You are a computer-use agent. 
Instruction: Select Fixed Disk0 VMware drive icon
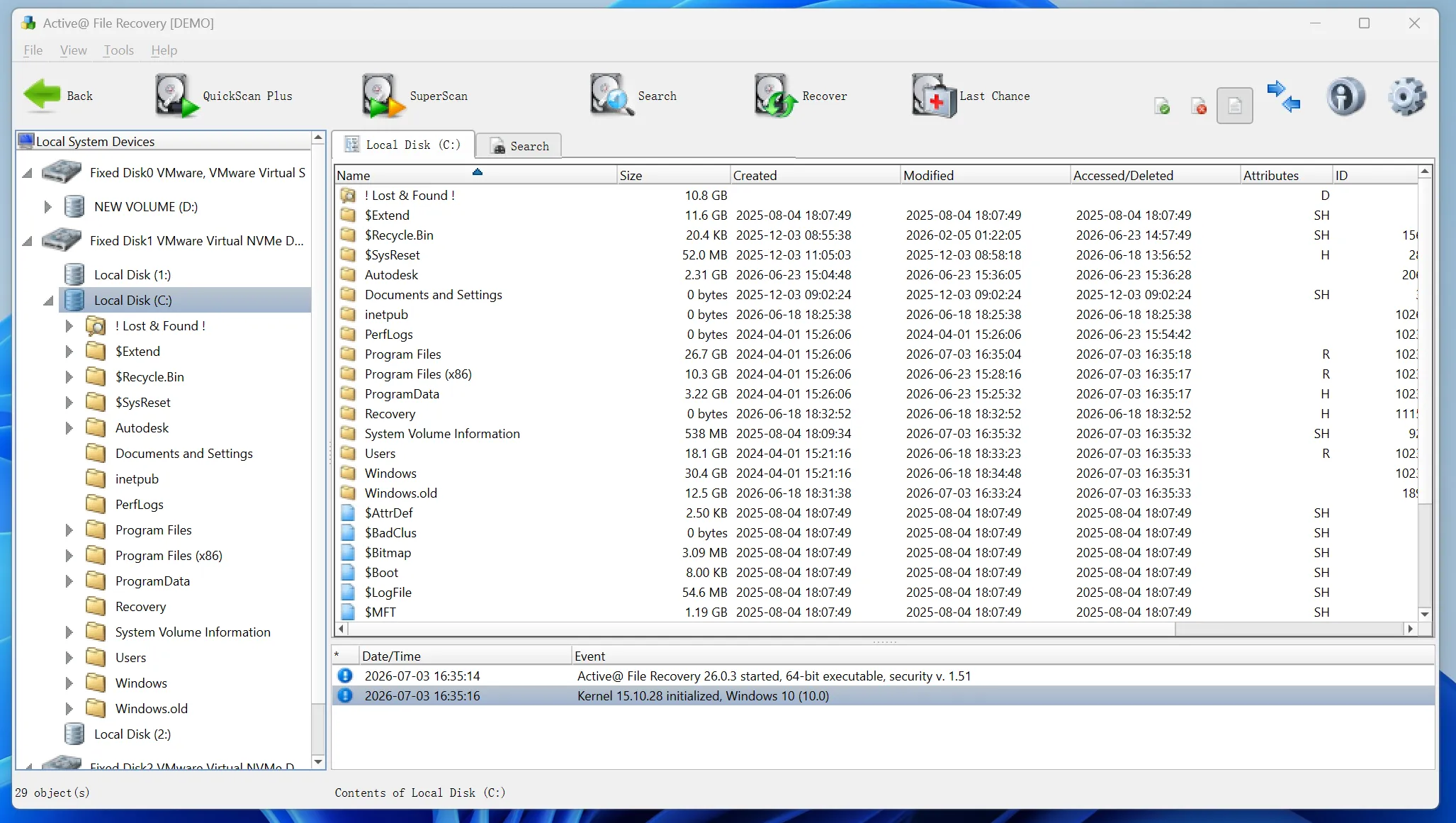[x=62, y=172]
